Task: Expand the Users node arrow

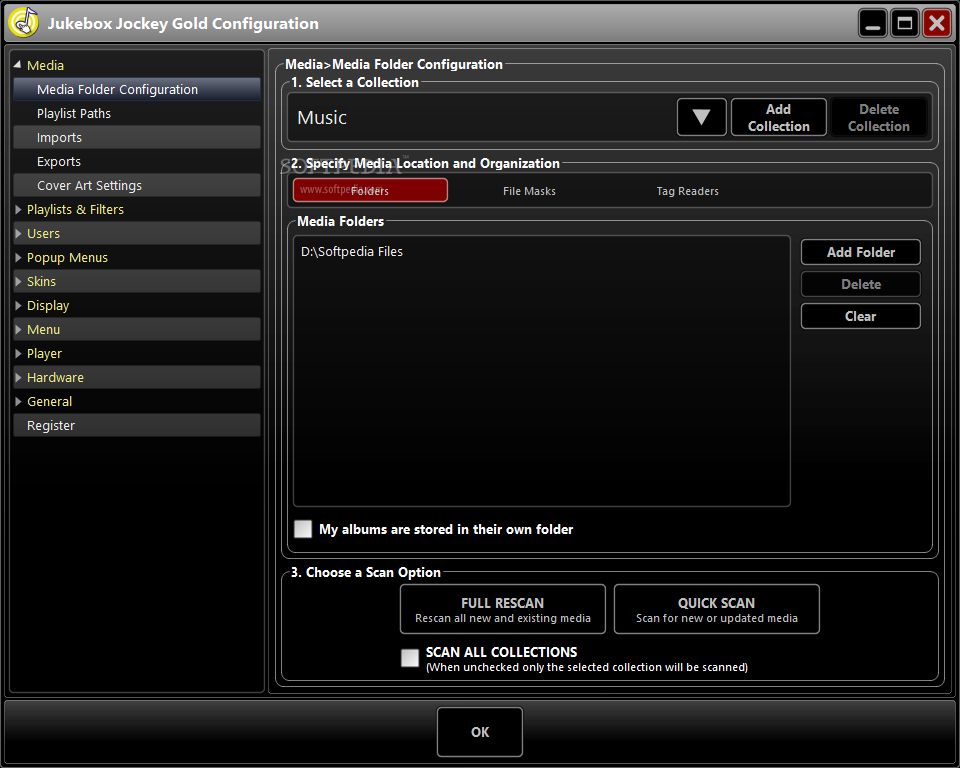Action: [18, 233]
